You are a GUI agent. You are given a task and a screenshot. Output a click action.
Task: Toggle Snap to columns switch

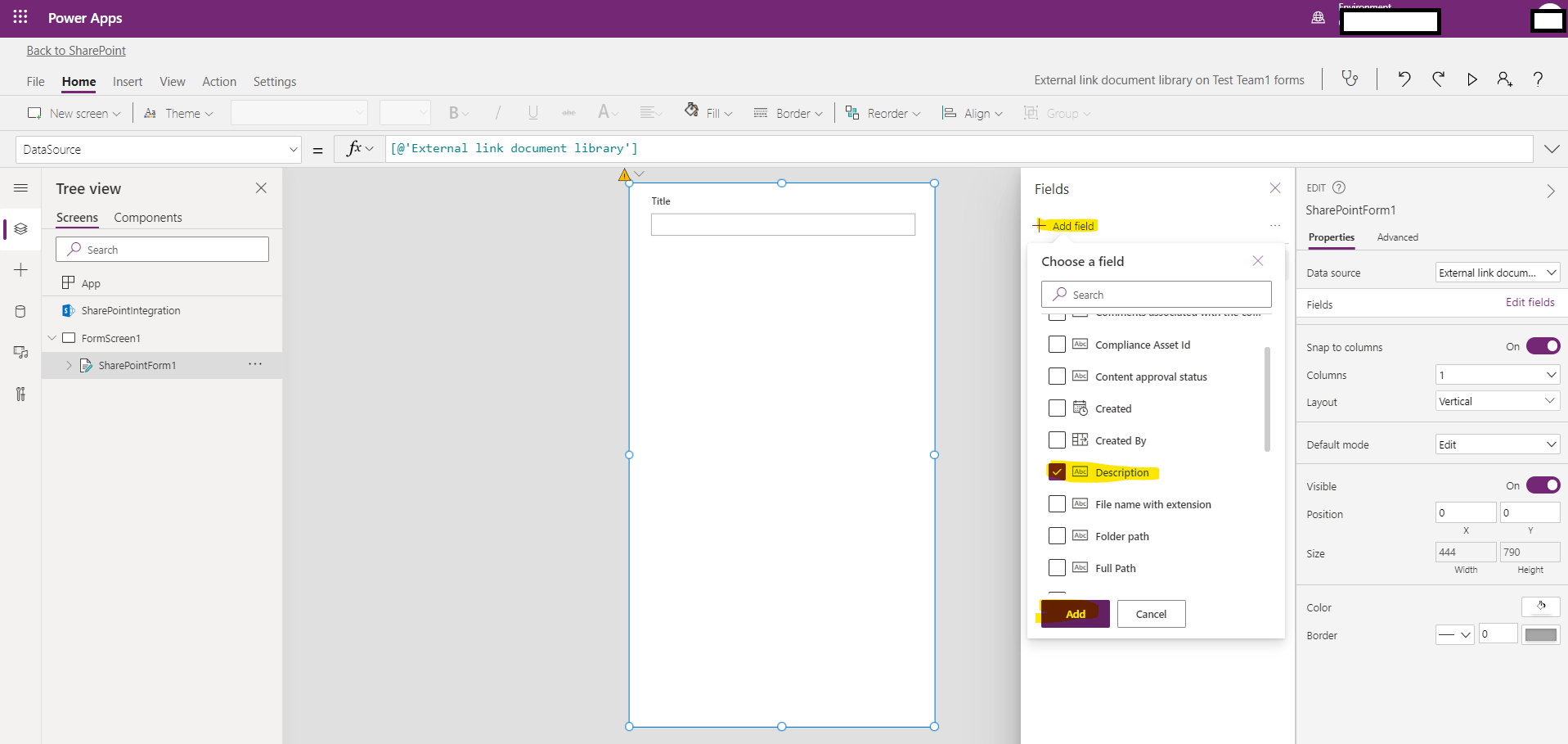[x=1543, y=346]
